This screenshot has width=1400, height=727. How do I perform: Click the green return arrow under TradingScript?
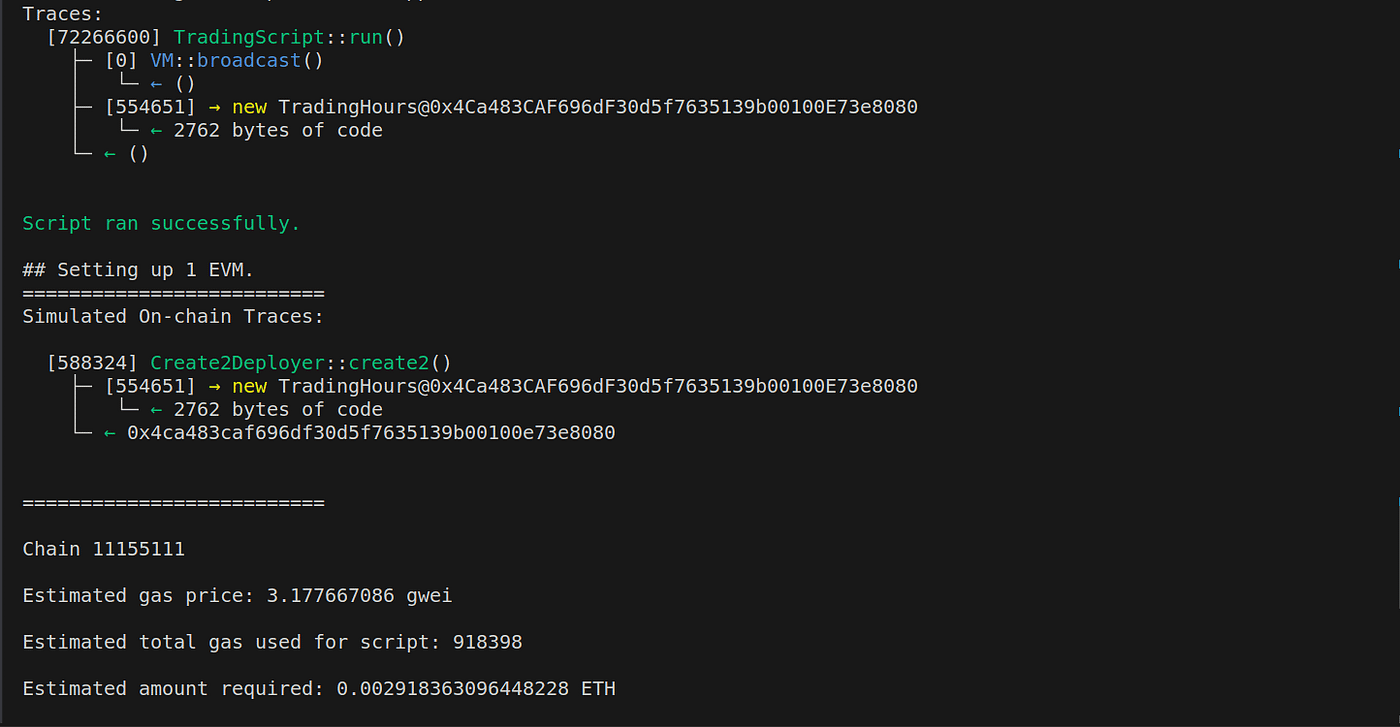110,154
